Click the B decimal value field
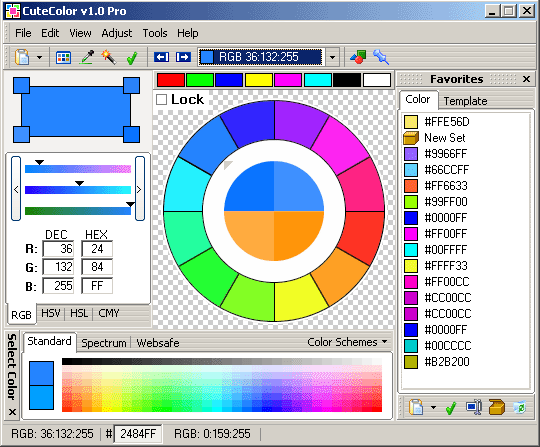 (58, 285)
